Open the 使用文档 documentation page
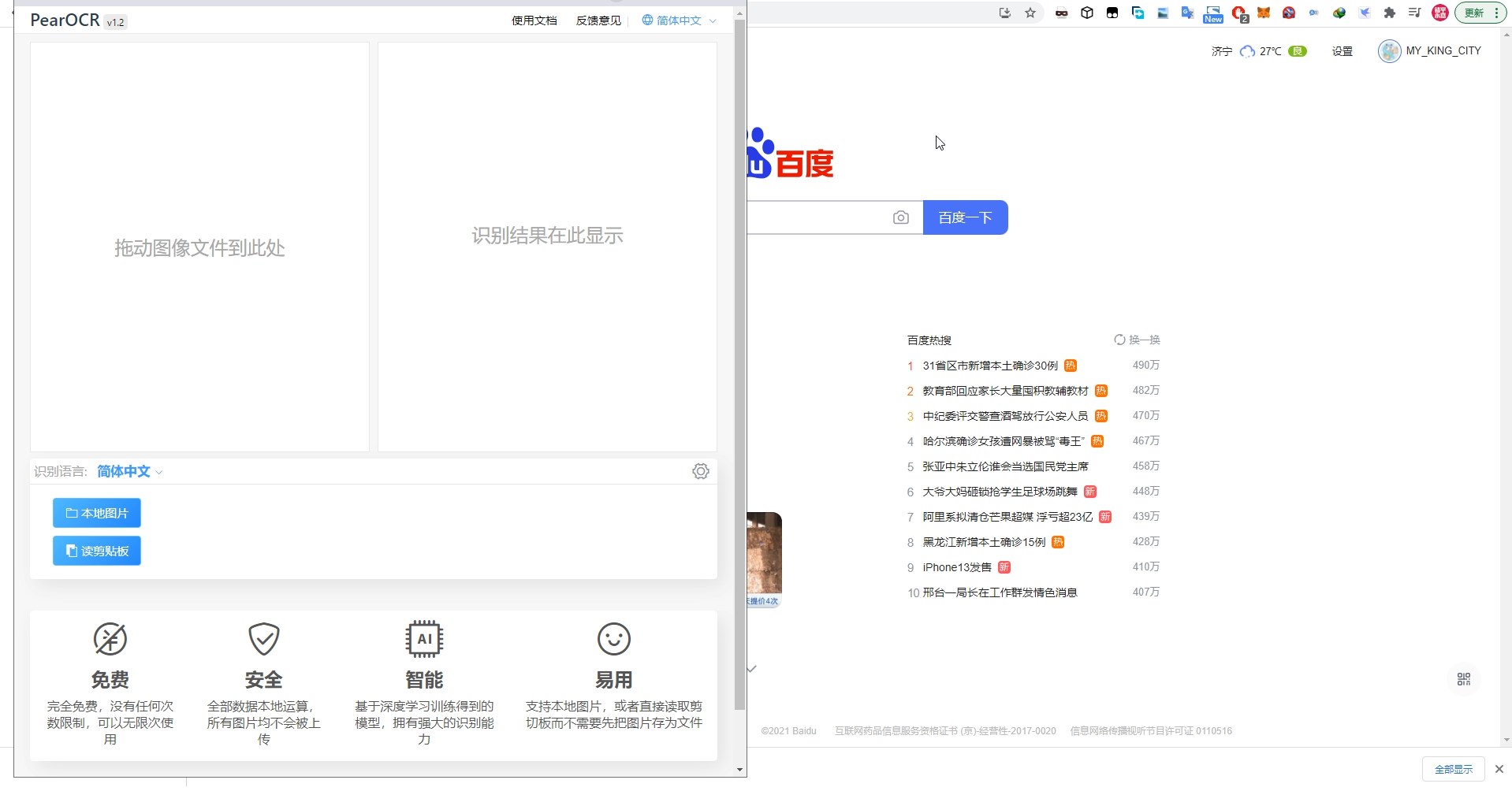Viewport: 1512px width, 791px height. tap(534, 20)
